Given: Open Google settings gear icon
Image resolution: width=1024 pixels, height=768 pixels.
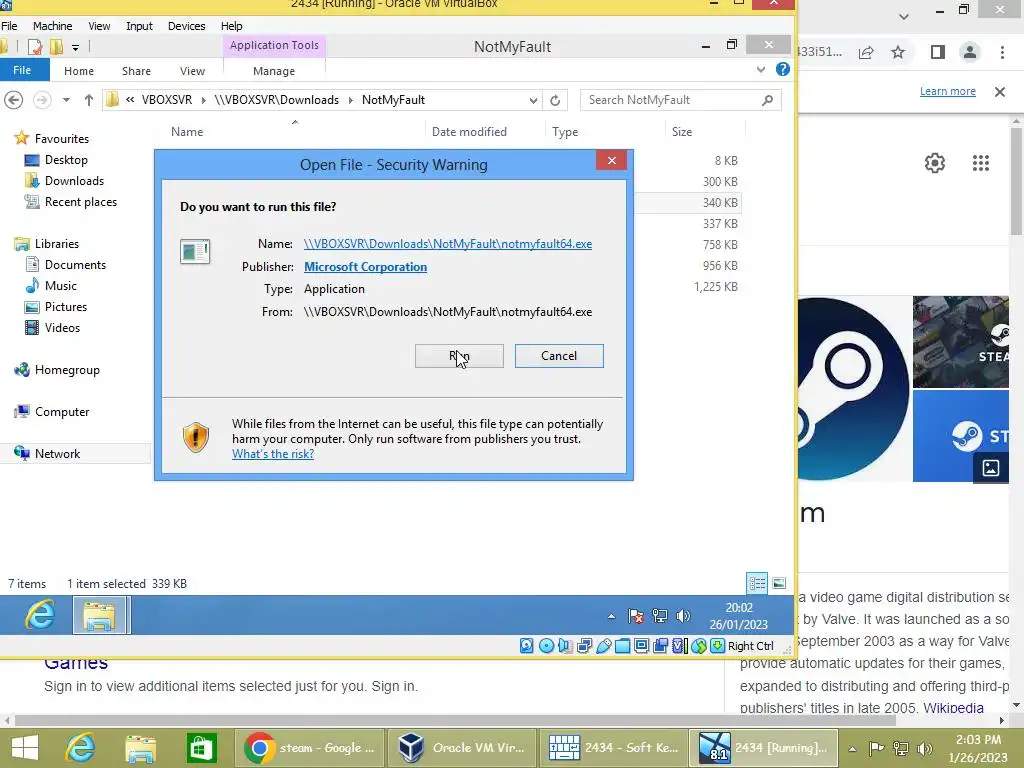Looking at the screenshot, I should 935,163.
